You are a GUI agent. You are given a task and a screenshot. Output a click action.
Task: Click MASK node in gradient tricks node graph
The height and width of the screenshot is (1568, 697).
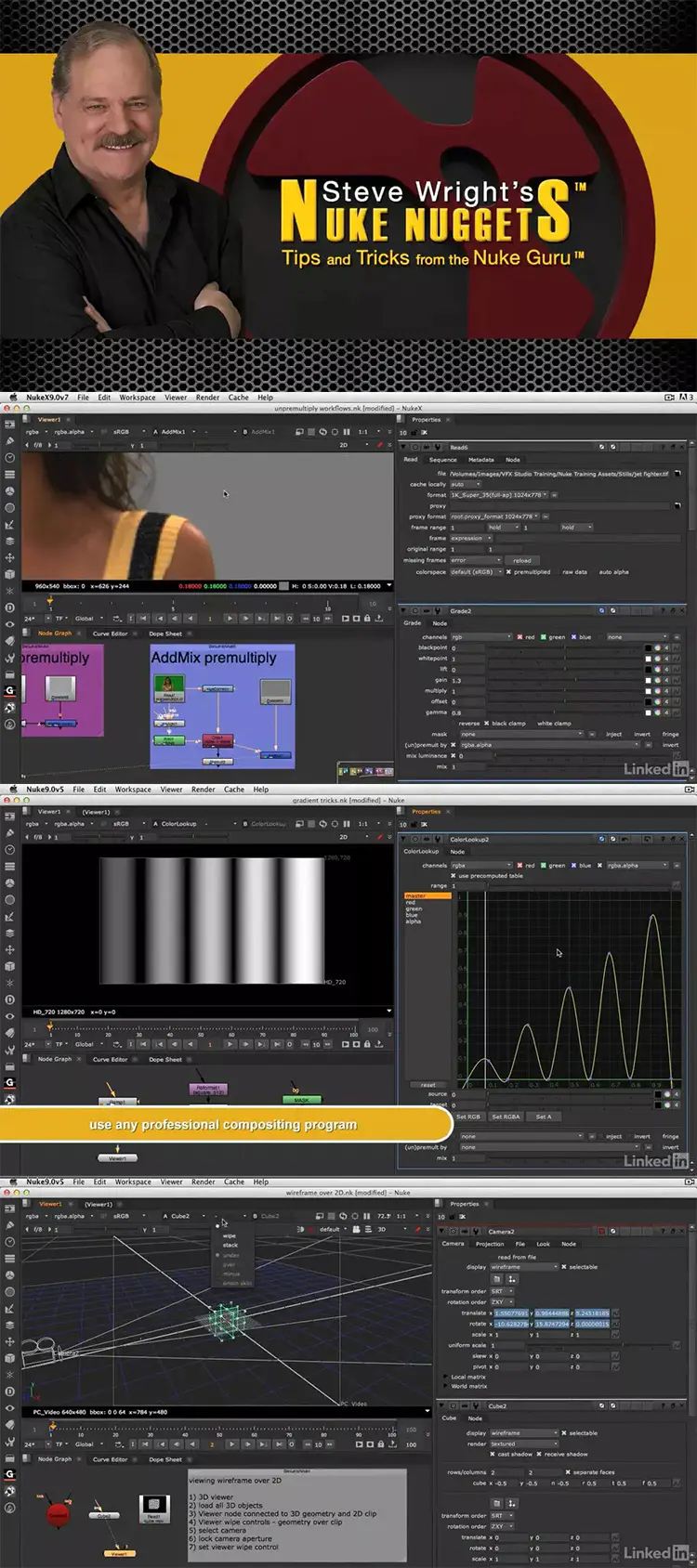pyautogui.click(x=302, y=1100)
